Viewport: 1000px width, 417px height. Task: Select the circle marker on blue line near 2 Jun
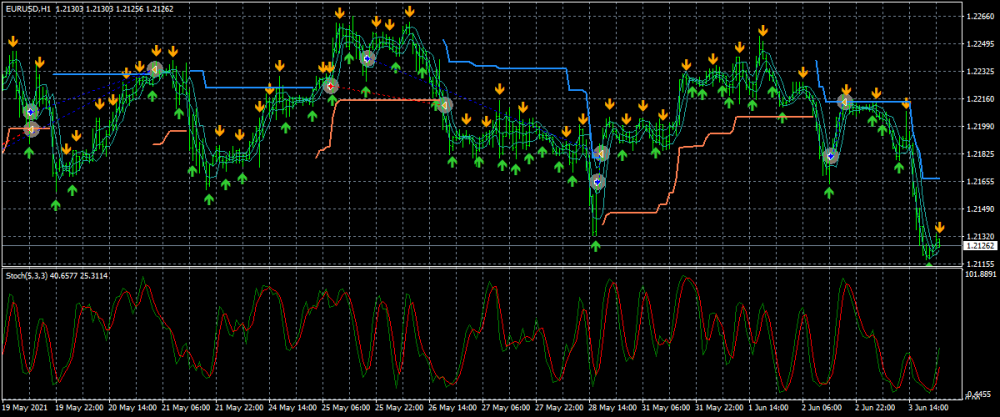[x=845, y=102]
